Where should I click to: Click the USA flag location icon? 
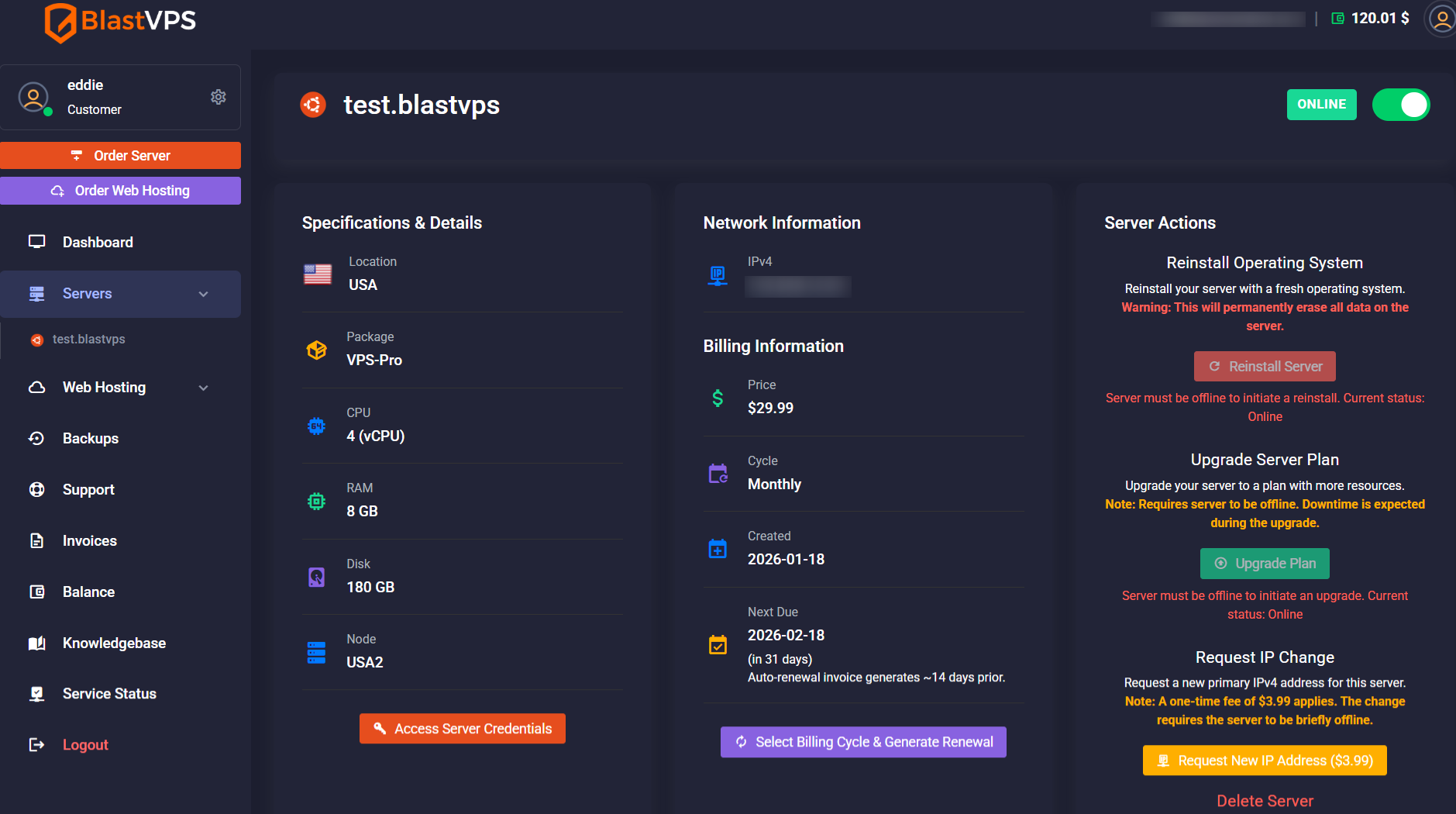[318, 274]
